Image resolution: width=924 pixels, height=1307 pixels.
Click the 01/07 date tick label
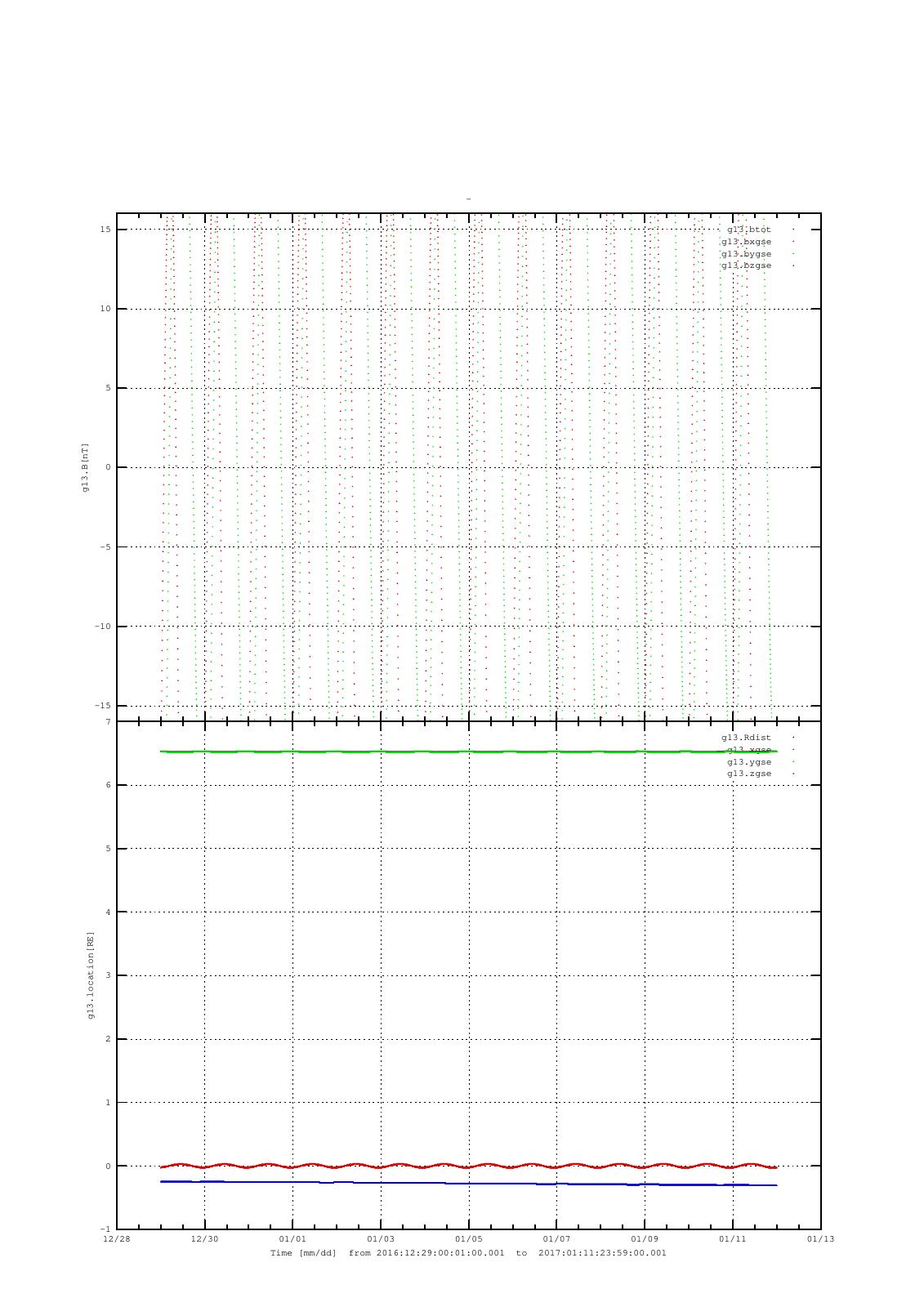click(556, 1239)
